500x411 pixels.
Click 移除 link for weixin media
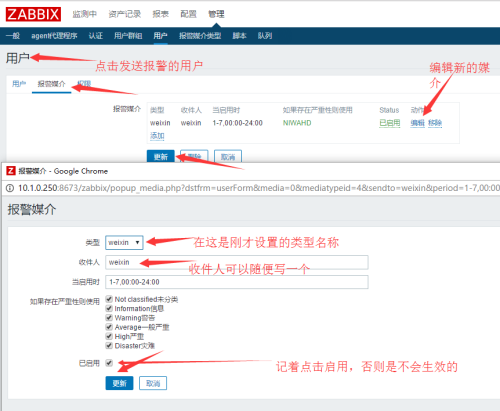pyautogui.click(x=435, y=123)
